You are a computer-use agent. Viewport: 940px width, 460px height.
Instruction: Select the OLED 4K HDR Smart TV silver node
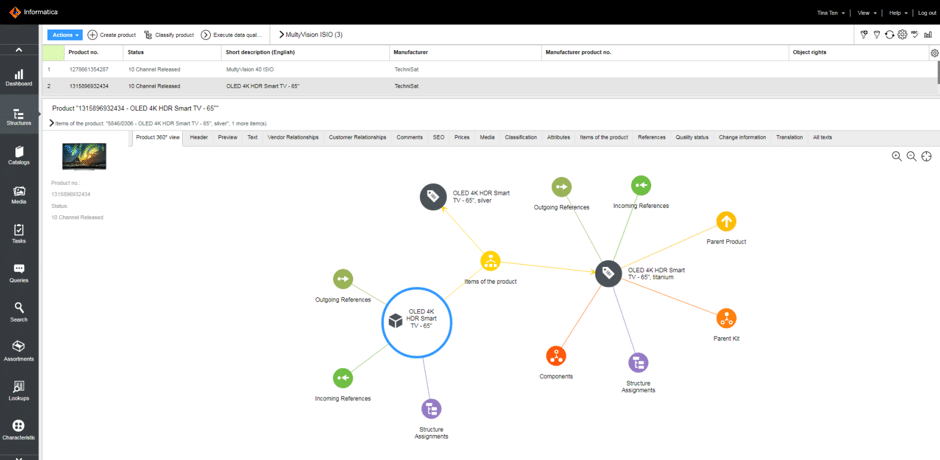[x=432, y=197]
